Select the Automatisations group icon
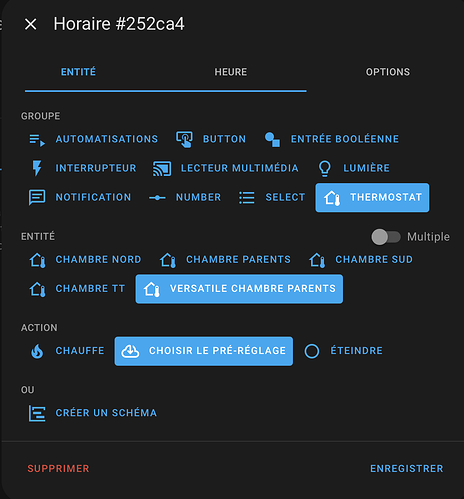The width and height of the screenshot is (464, 499). (x=37, y=140)
